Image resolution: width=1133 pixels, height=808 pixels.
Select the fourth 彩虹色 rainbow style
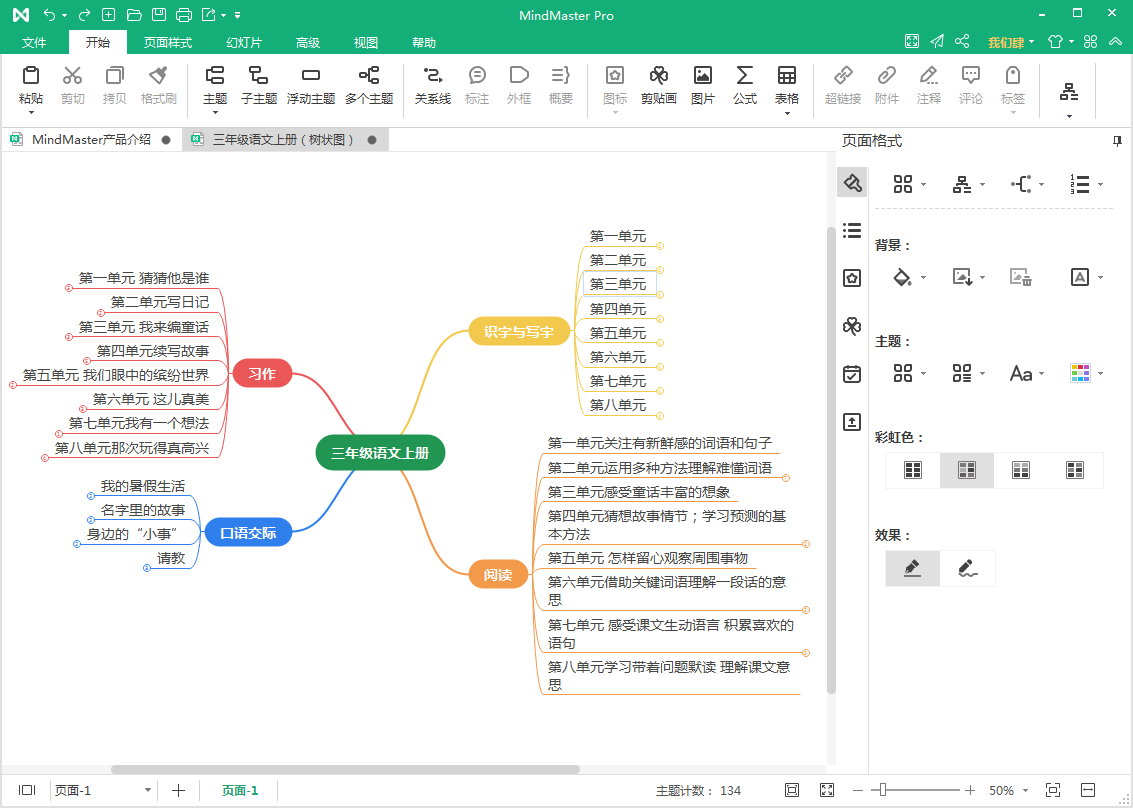tap(1074, 470)
